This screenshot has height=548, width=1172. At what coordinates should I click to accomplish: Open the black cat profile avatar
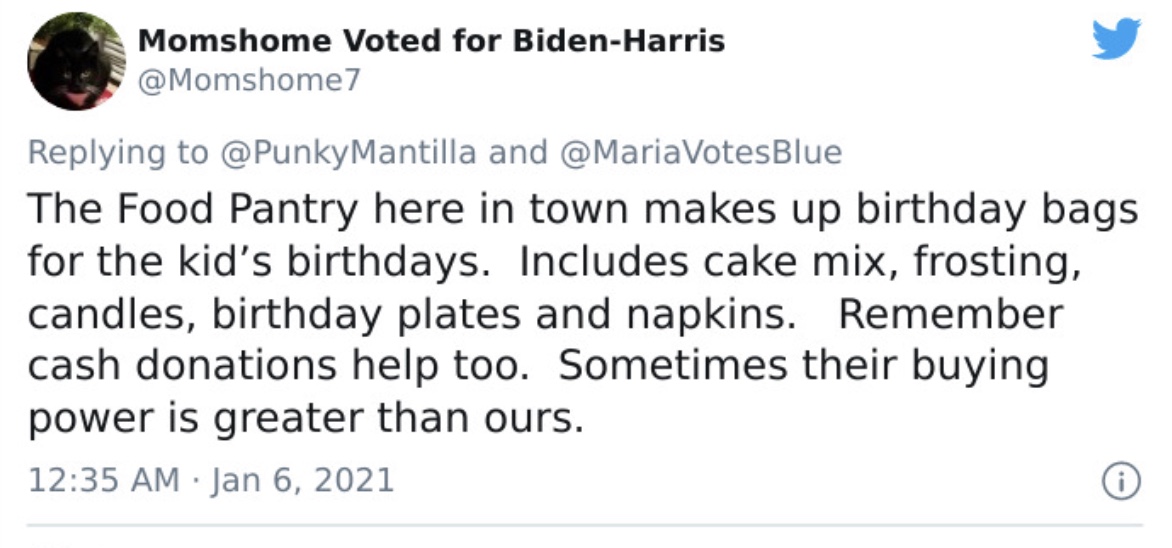(76, 61)
